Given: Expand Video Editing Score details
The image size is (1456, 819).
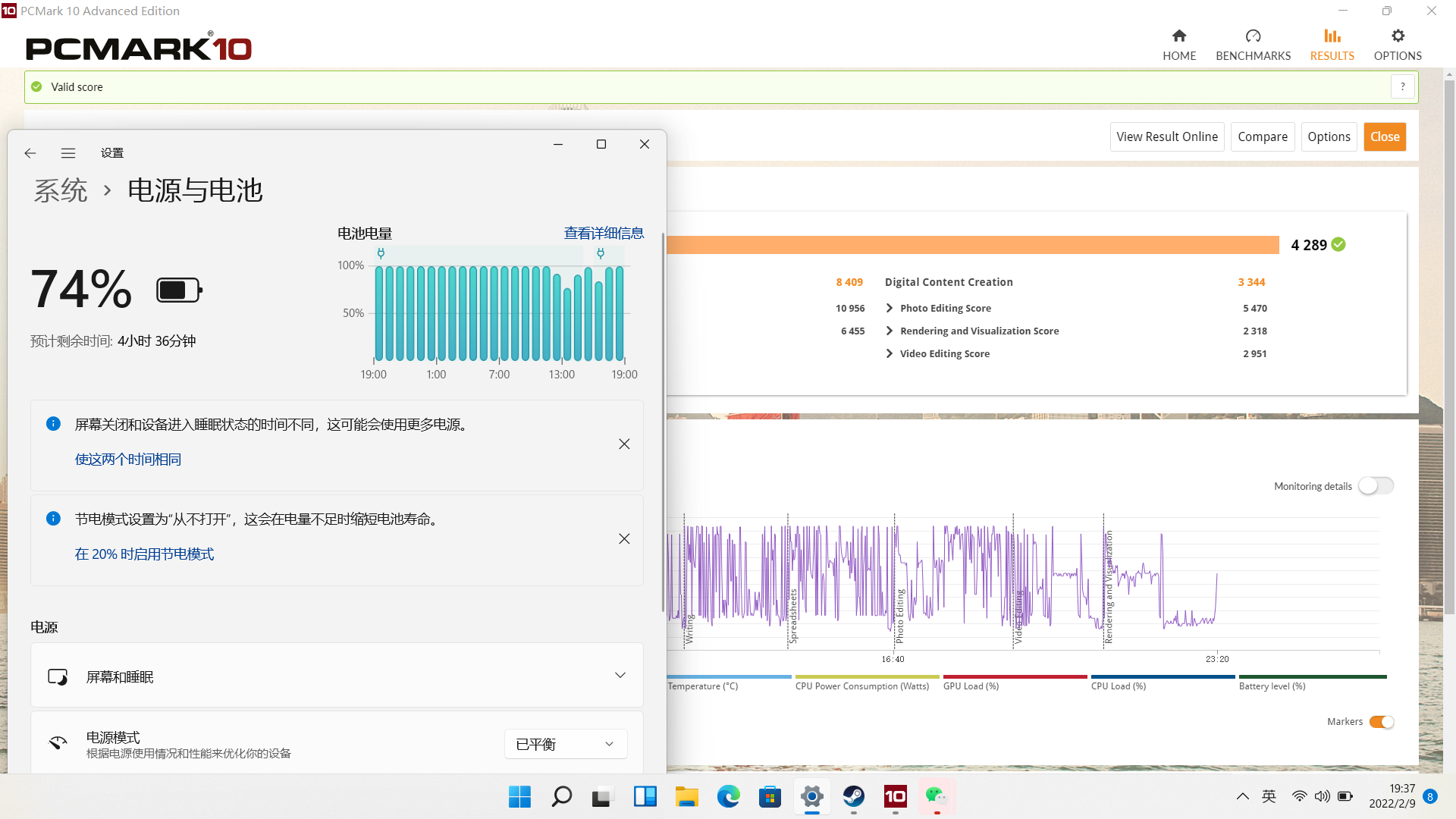Looking at the screenshot, I should tap(890, 353).
